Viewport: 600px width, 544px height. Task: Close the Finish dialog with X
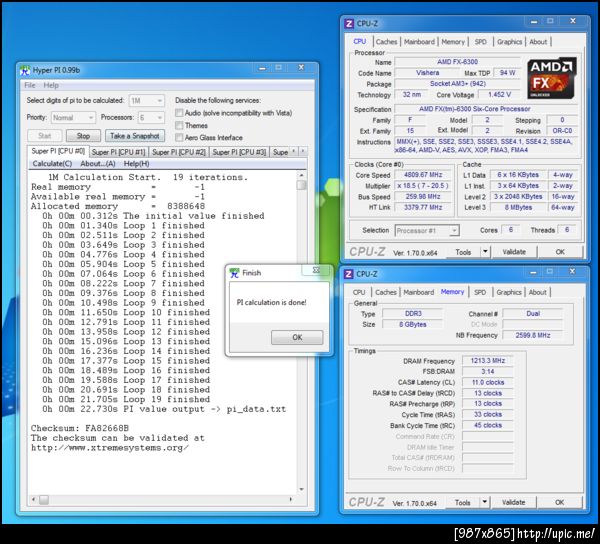coord(316,270)
